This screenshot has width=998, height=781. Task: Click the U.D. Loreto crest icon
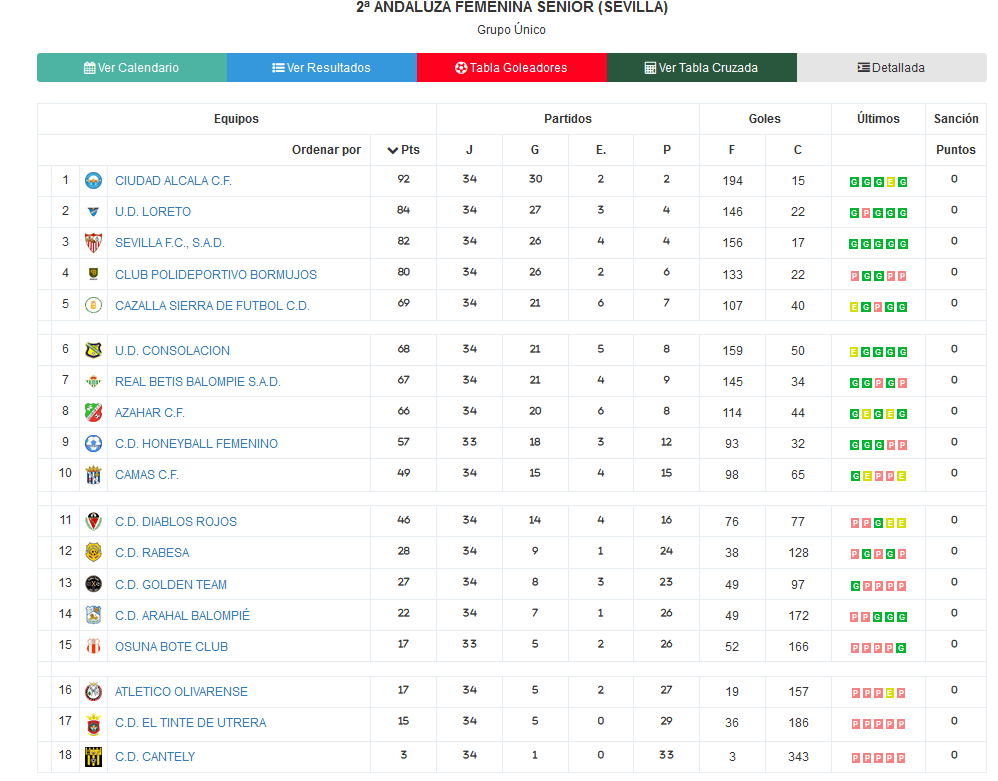[x=94, y=212]
